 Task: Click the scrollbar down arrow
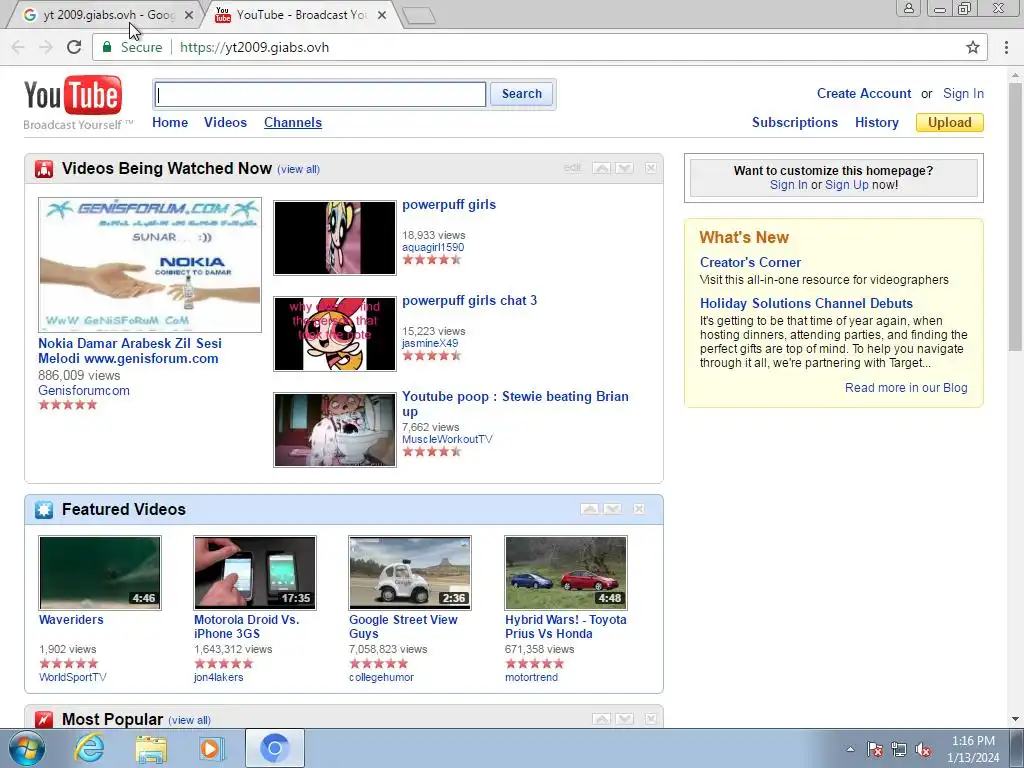[1015, 719]
